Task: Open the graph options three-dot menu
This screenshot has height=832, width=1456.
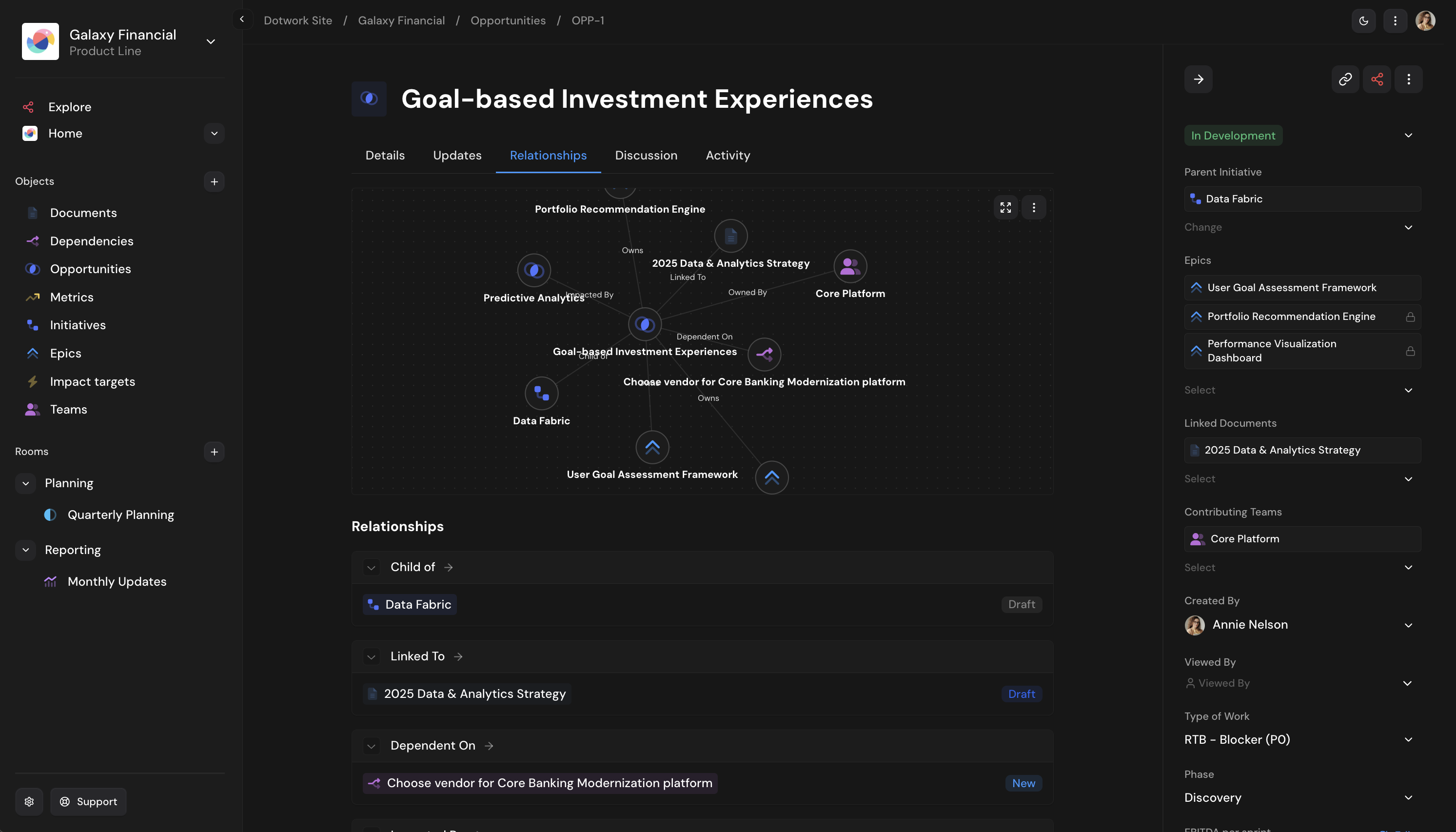Action: click(x=1034, y=207)
